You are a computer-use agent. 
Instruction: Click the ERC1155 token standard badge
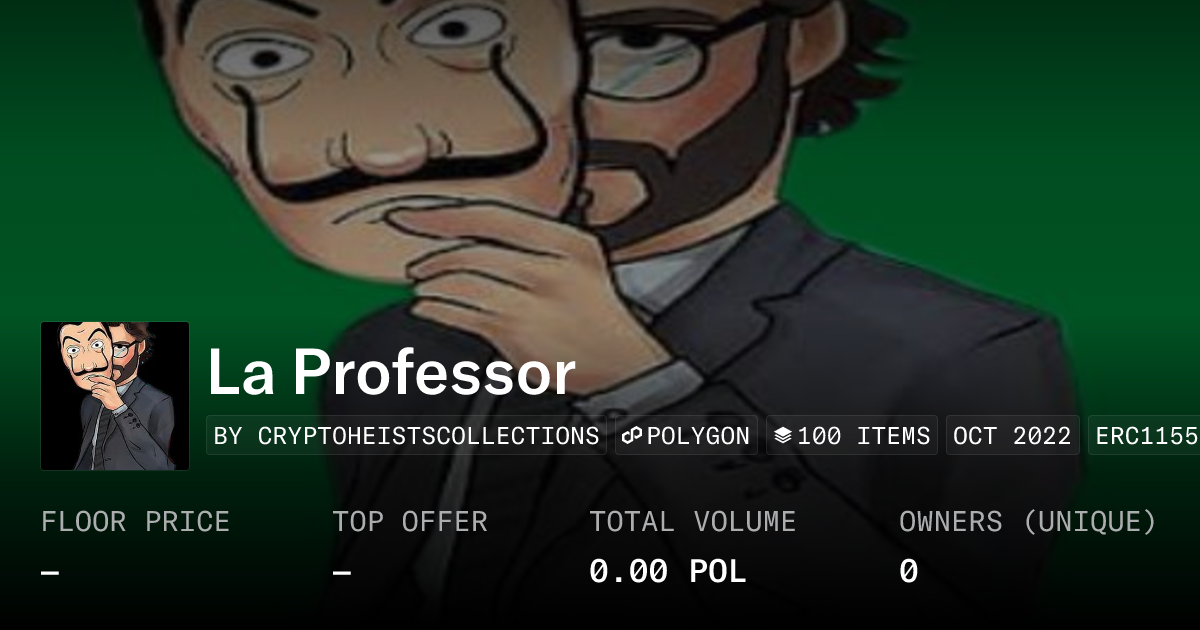pos(1144,436)
